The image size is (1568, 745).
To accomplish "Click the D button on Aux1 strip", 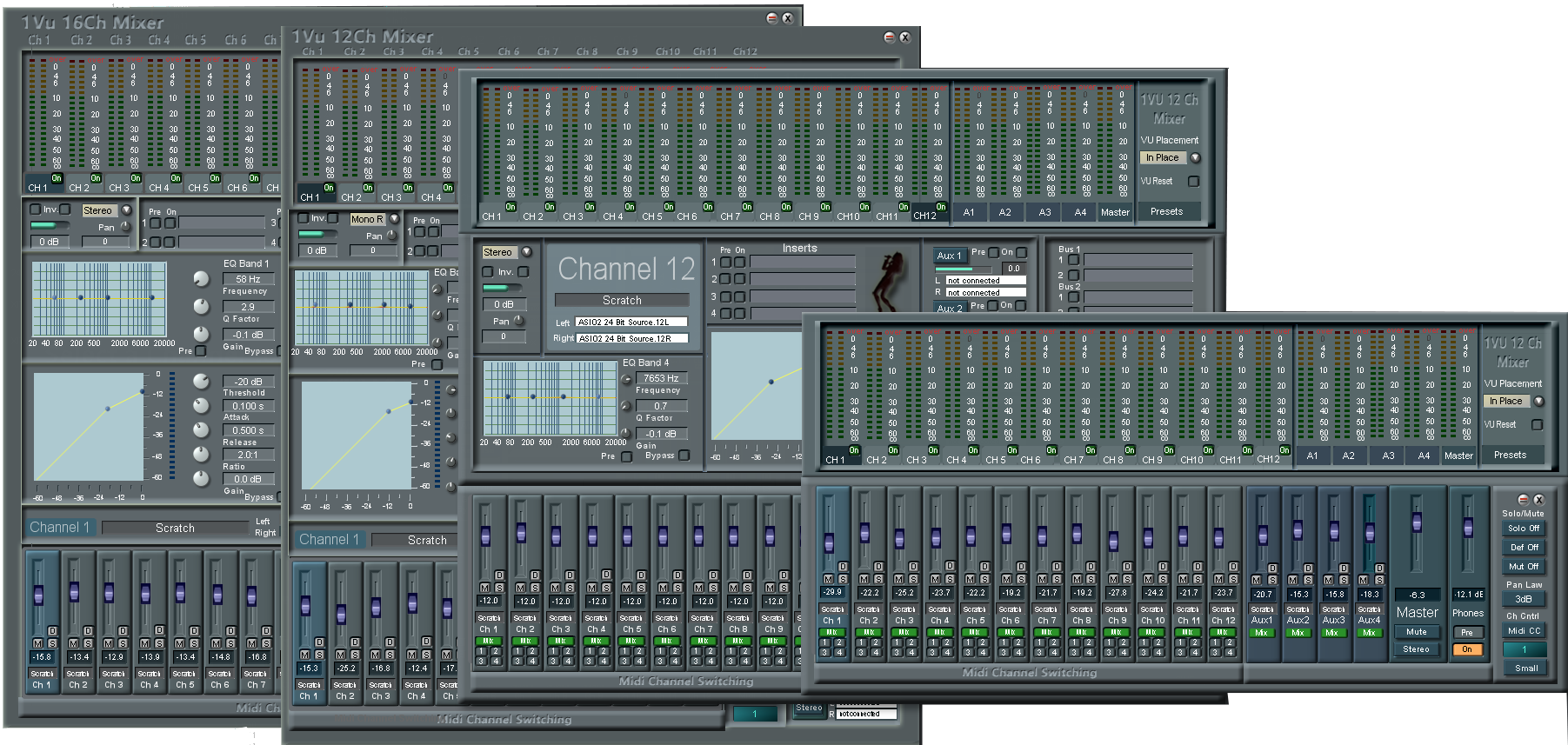I will pos(1271,568).
